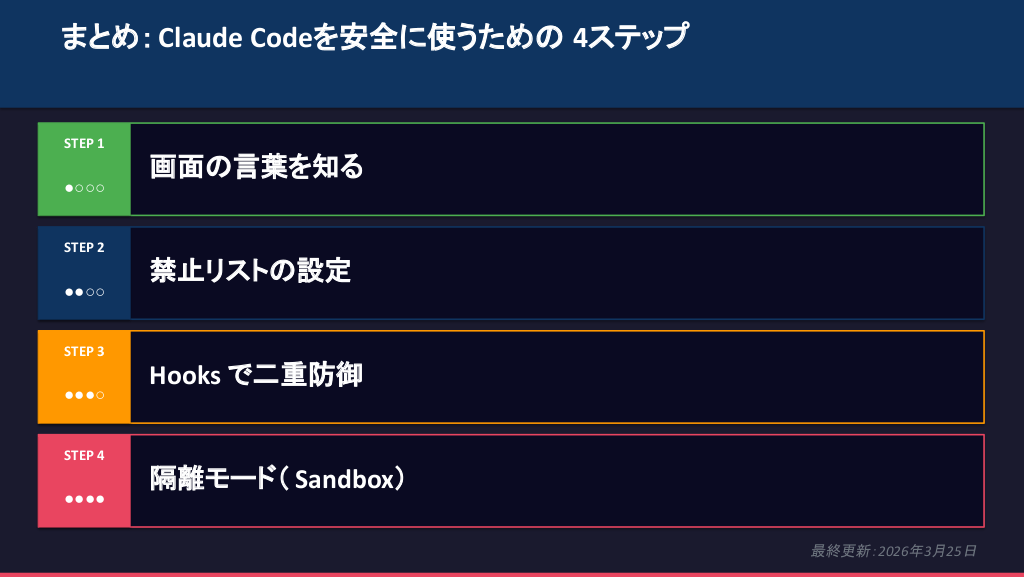Select the 禁止リストの設定 heading
This screenshot has width=1024, height=578.
coord(250,271)
